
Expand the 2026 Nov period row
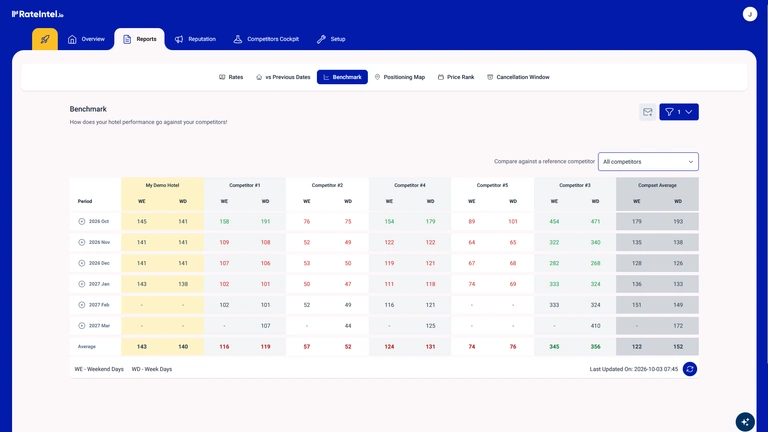[82, 242]
